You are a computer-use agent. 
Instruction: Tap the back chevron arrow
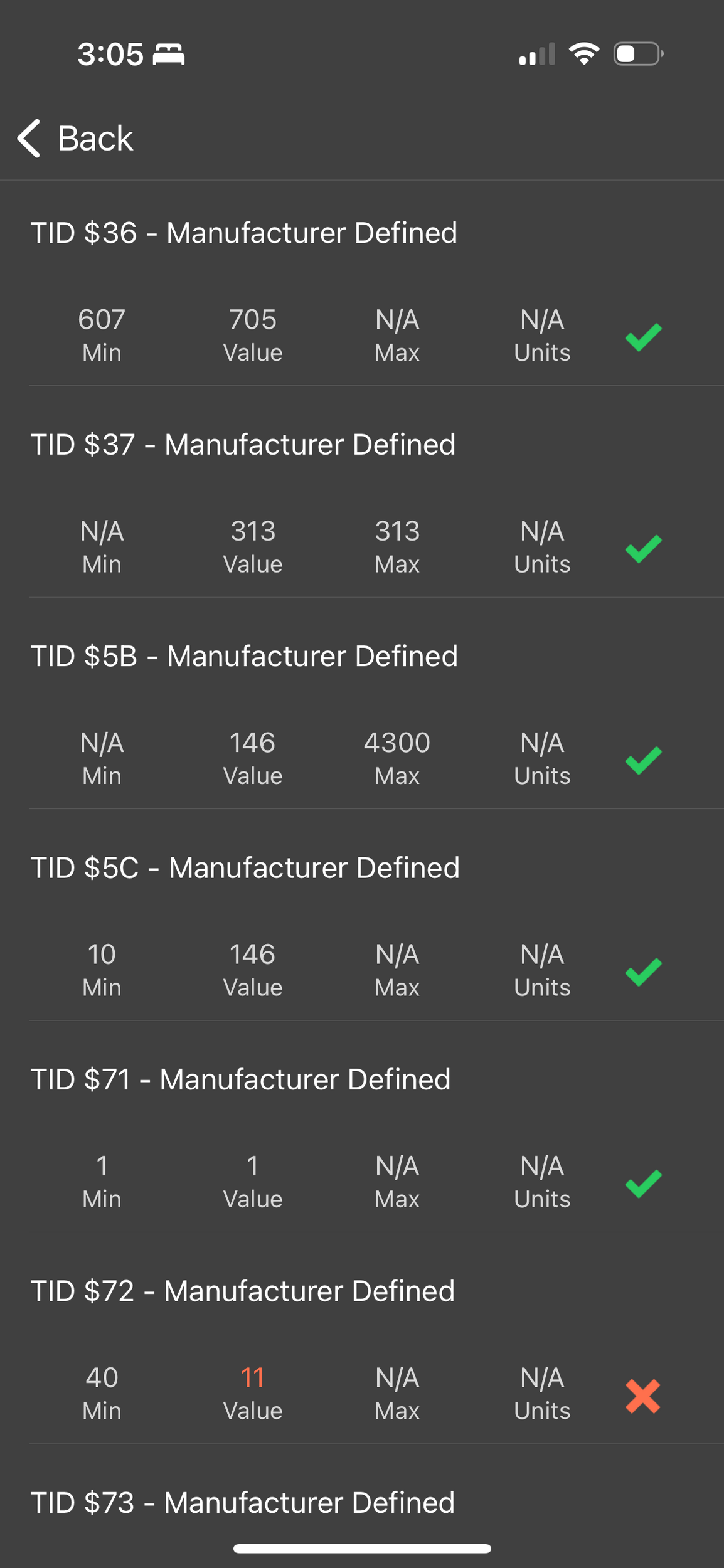point(29,138)
